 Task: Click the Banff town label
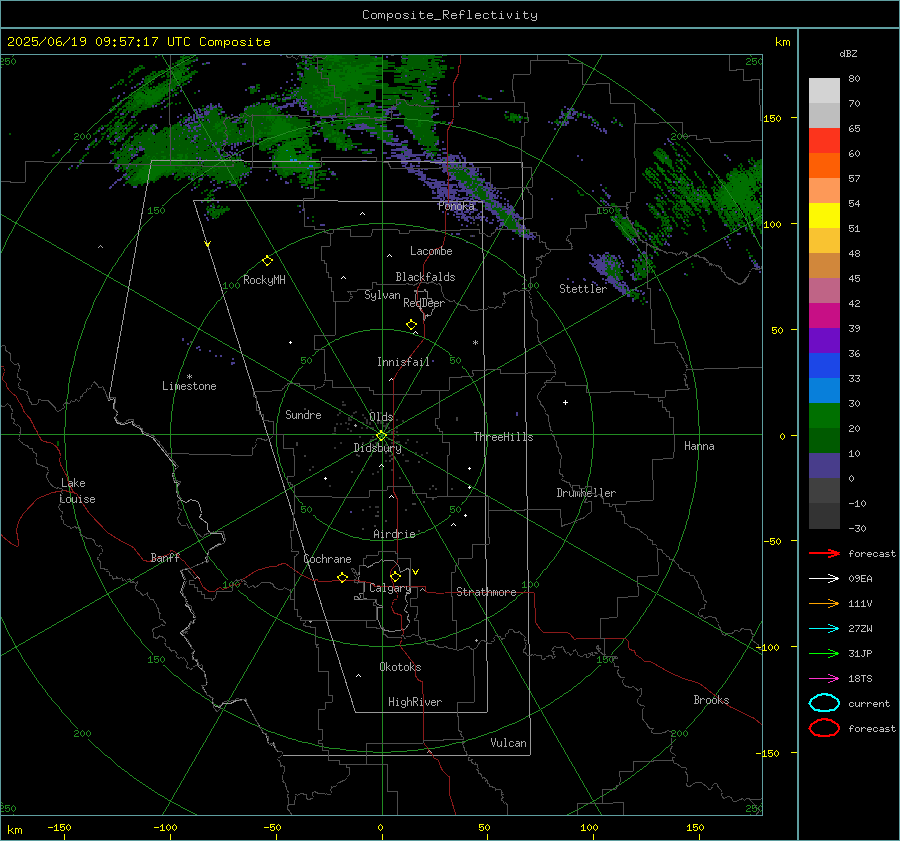pos(165,558)
